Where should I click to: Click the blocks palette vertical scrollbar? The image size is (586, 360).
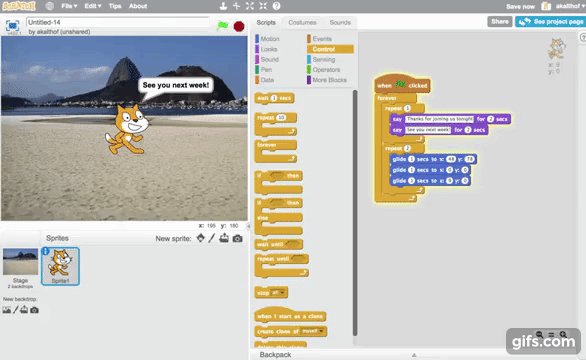(x=355, y=213)
